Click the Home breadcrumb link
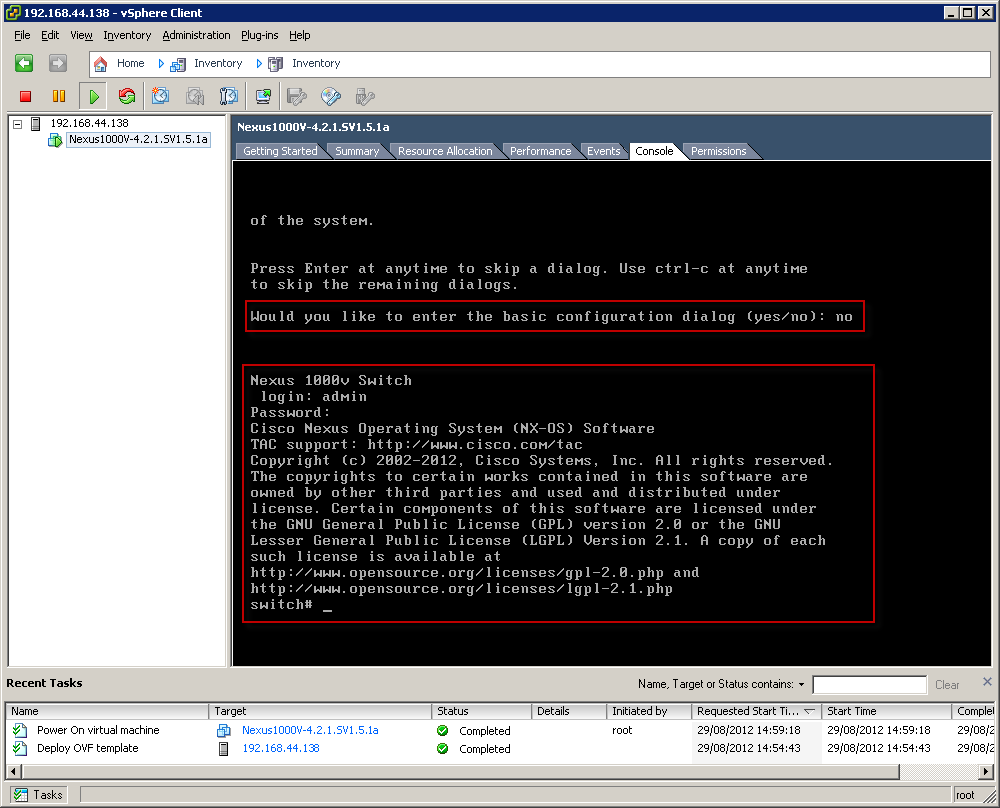 [x=130, y=63]
